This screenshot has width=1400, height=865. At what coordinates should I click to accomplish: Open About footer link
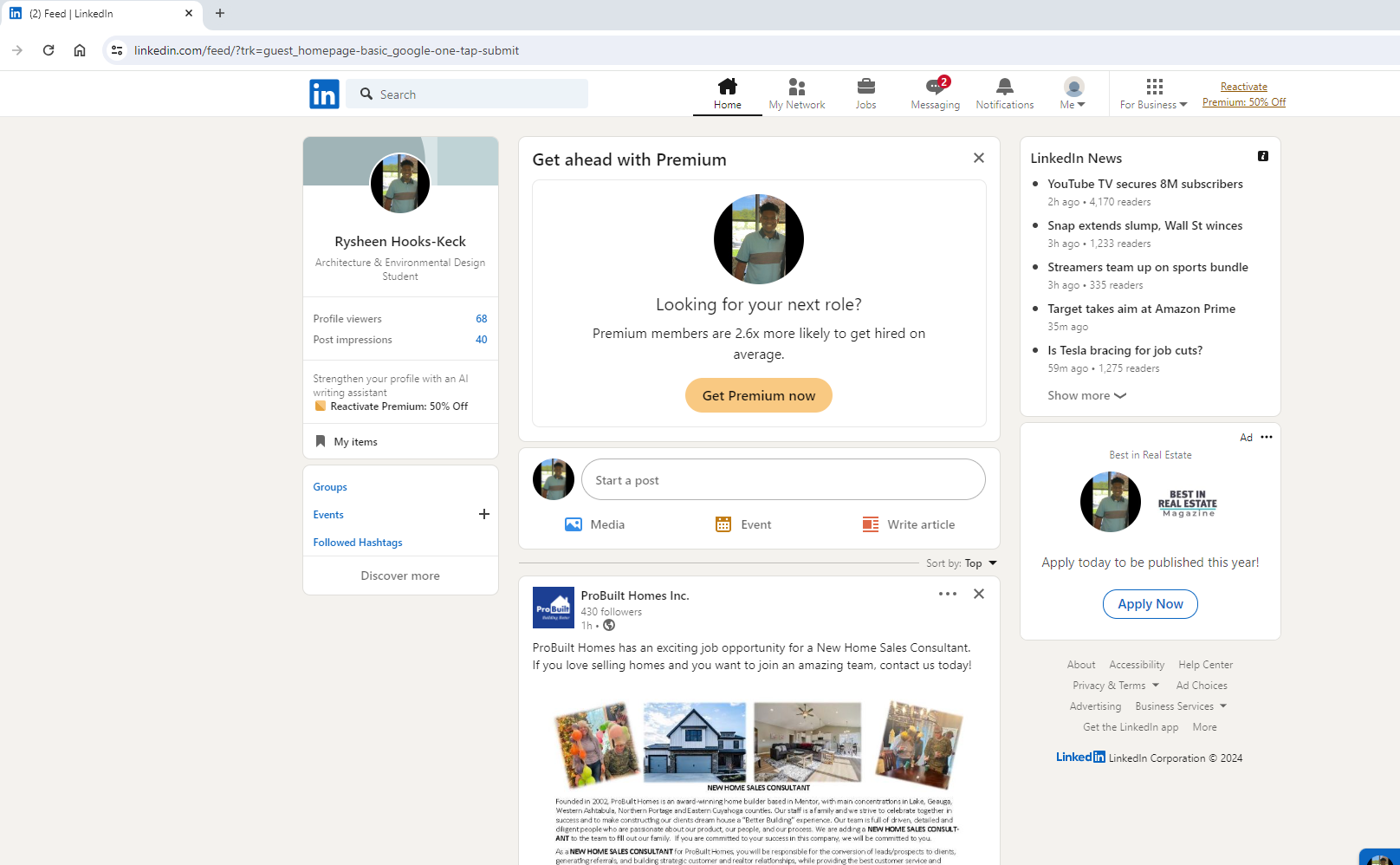(x=1081, y=665)
